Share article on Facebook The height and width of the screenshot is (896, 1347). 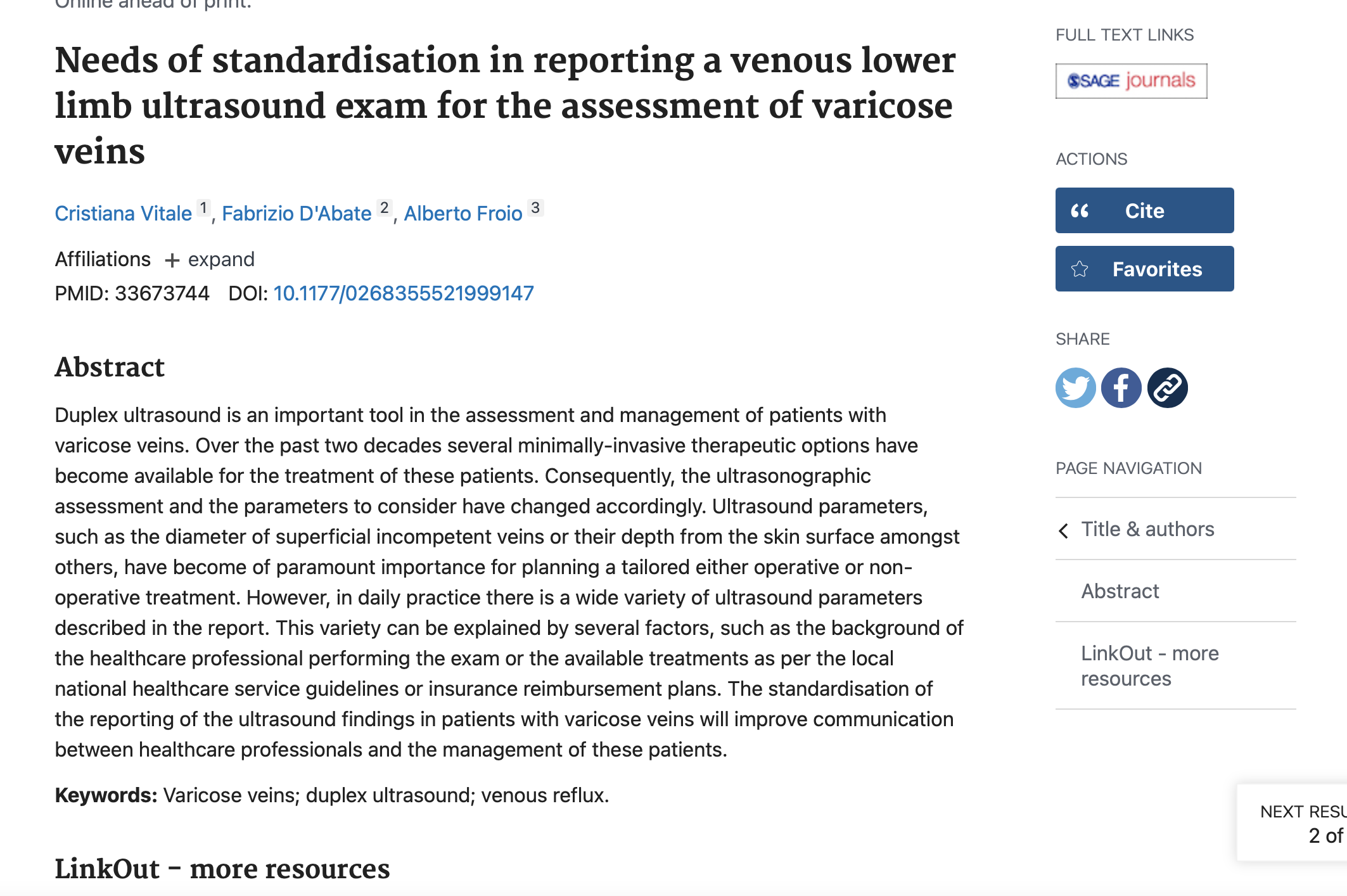click(x=1121, y=388)
